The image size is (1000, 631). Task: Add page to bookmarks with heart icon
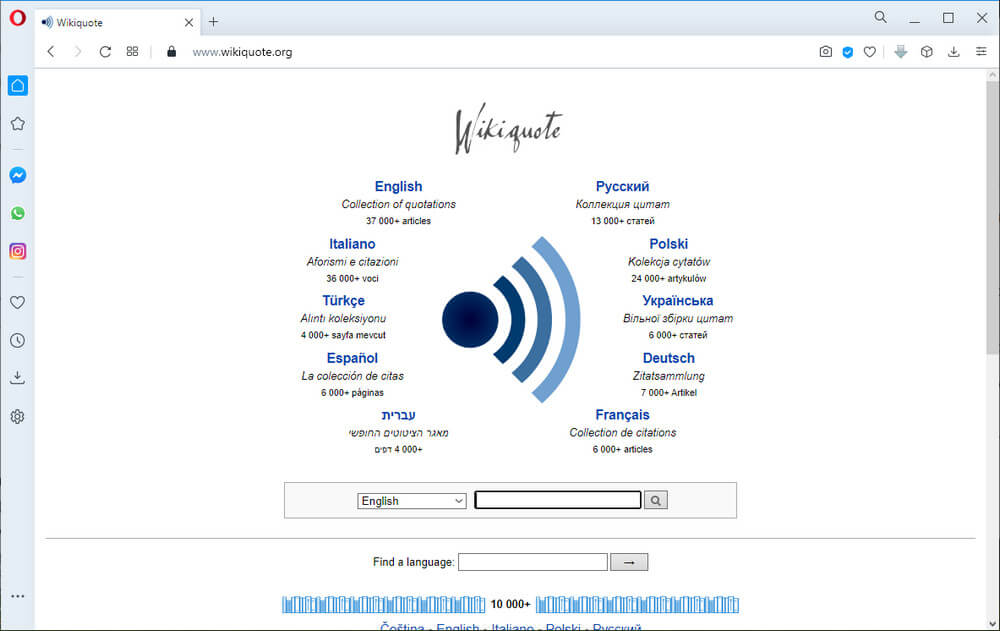(870, 52)
